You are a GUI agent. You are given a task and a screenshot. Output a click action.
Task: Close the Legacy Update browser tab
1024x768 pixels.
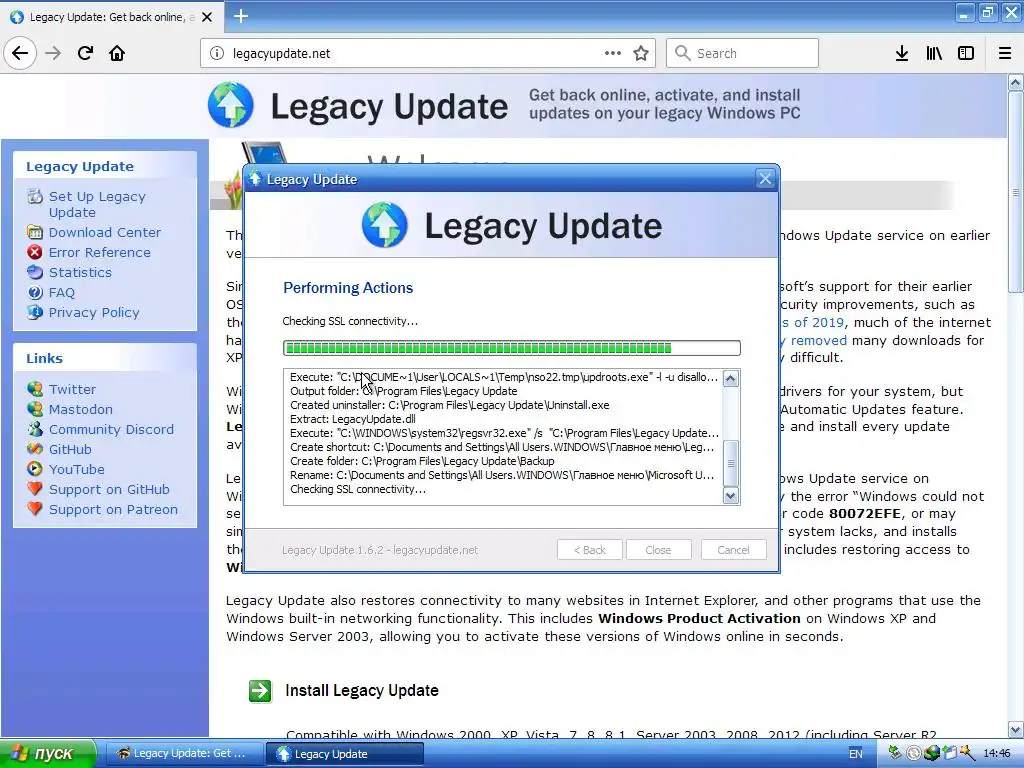(207, 17)
